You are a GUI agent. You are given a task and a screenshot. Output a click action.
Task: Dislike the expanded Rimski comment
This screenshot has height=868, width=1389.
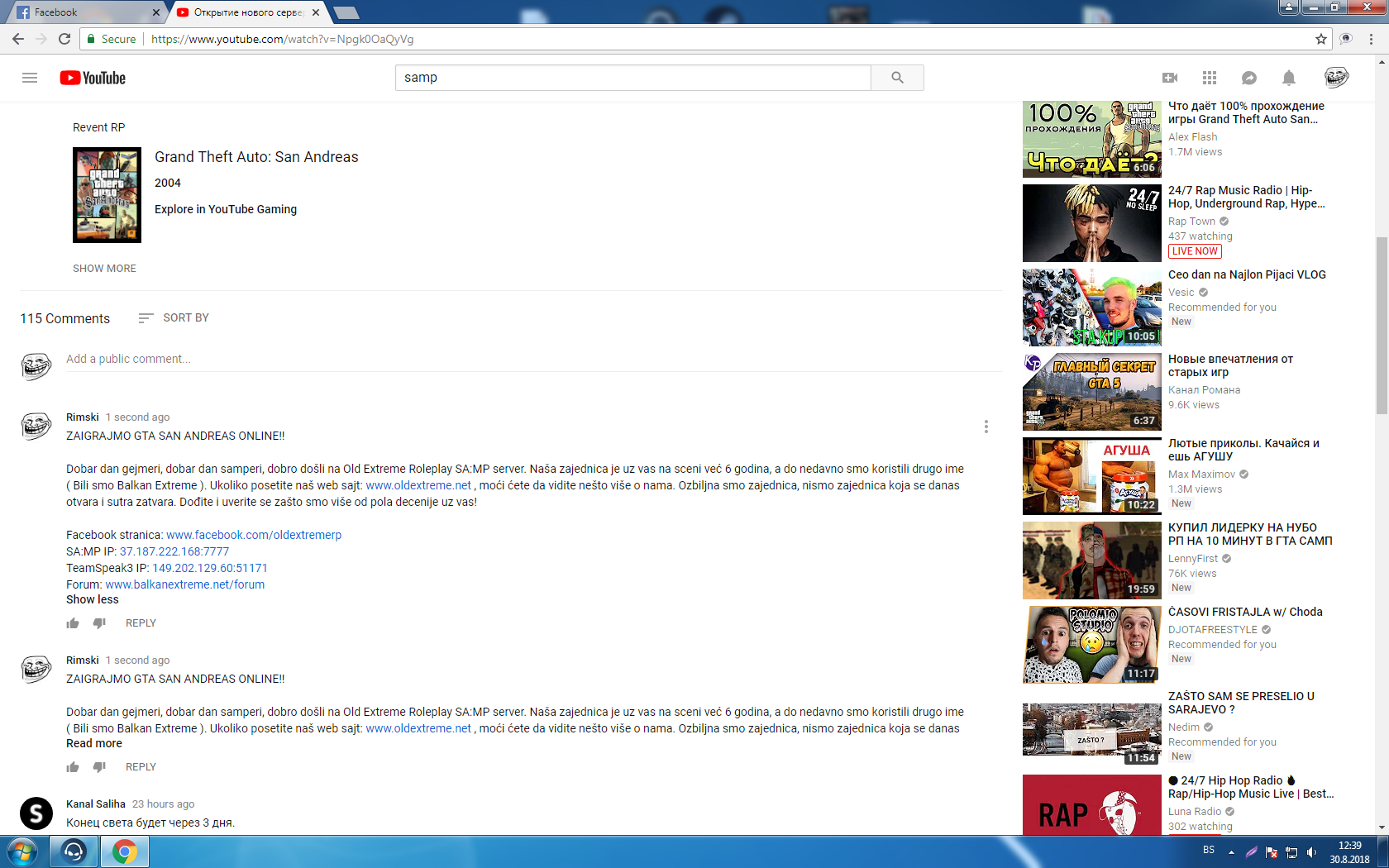99,623
